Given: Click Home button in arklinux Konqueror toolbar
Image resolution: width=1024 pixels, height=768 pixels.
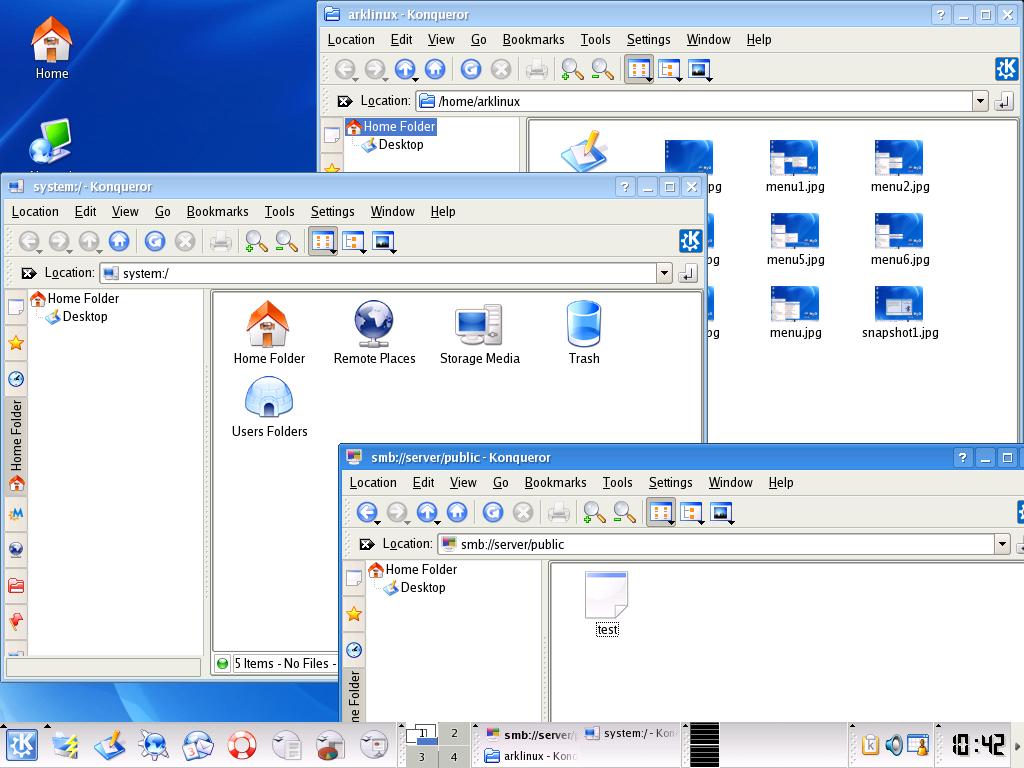Looking at the screenshot, I should [x=435, y=69].
